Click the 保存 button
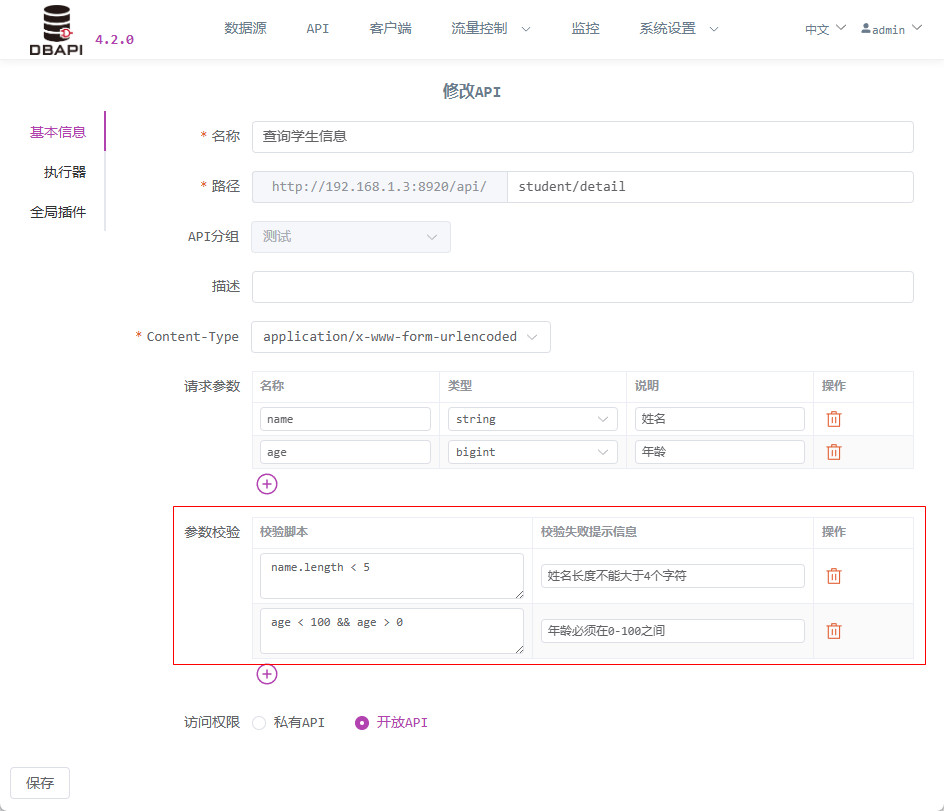This screenshot has width=944, height=811. click(40, 783)
